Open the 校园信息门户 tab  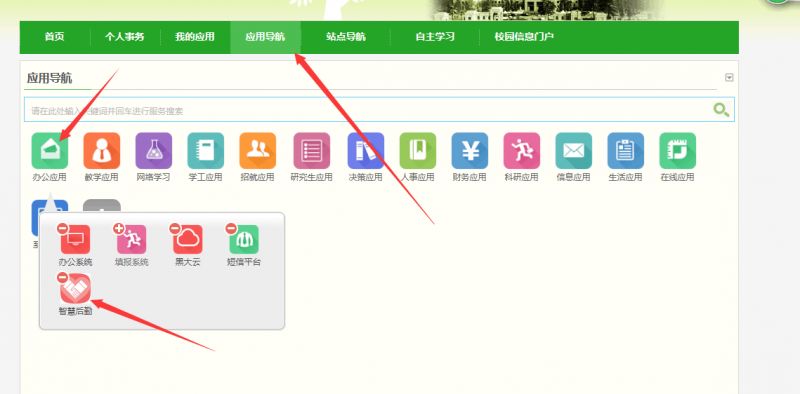click(x=524, y=37)
